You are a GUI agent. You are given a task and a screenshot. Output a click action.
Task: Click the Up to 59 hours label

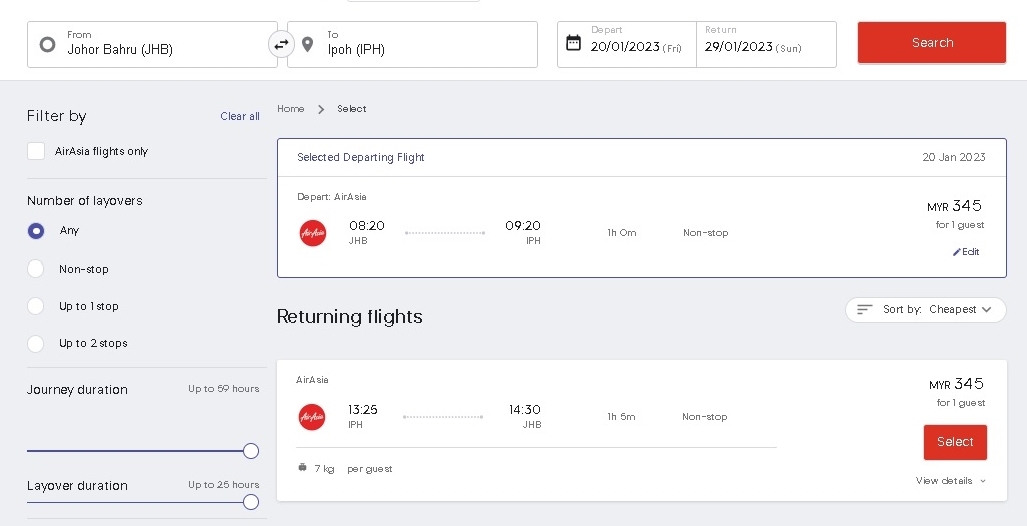223,389
